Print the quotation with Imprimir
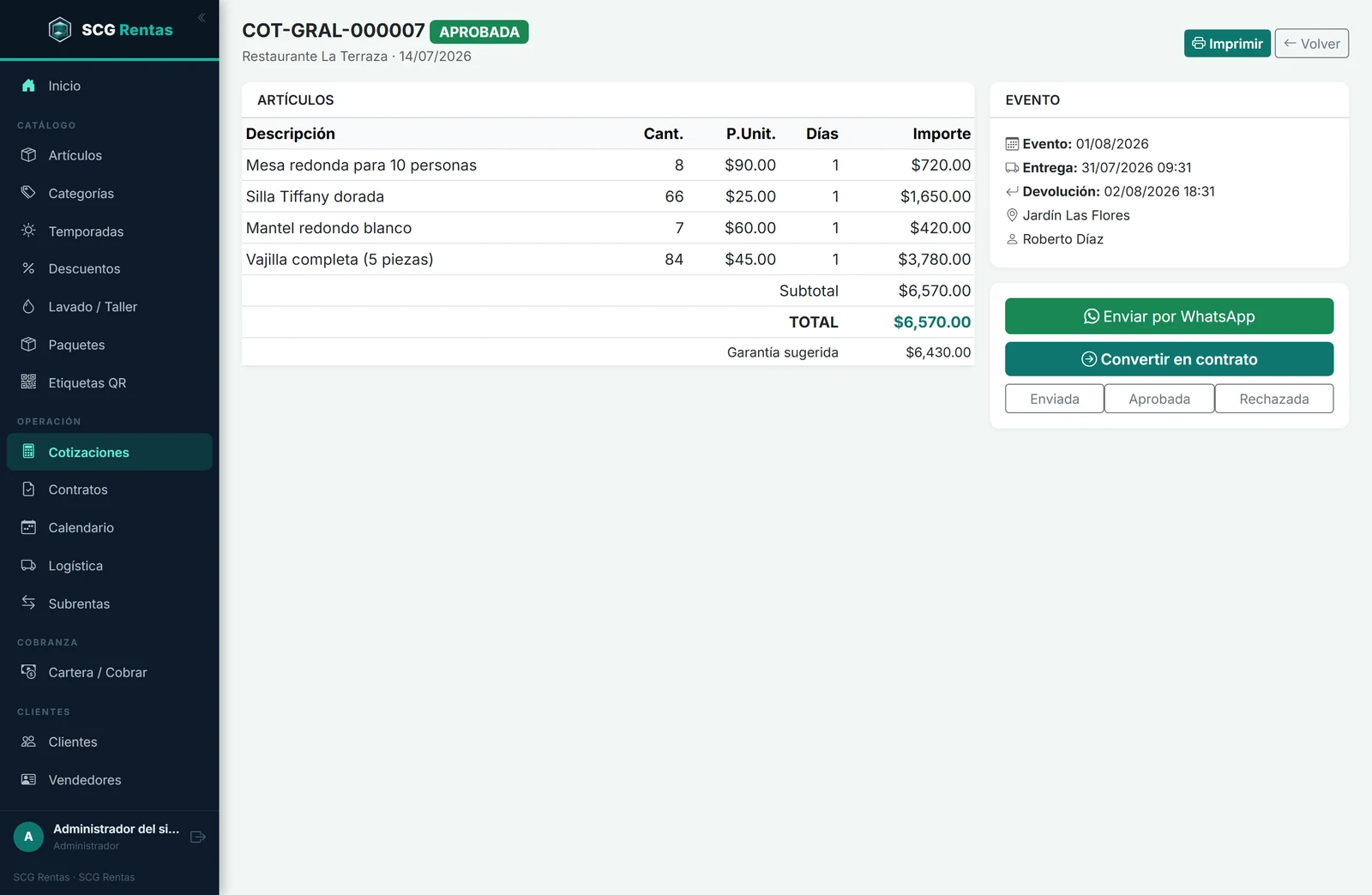Screen dimensions: 1372x895 pos(1227,44)
